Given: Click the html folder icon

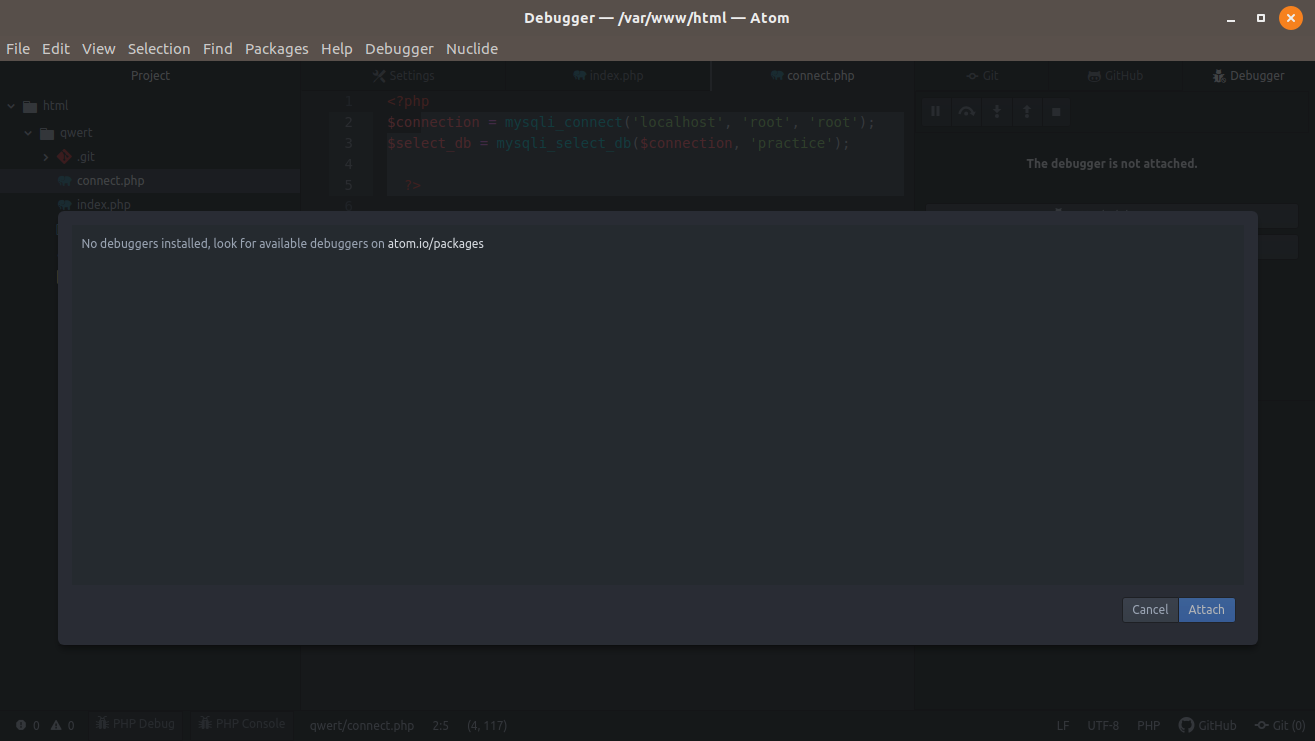Looking at the screenshot, I should pos(30,106).
